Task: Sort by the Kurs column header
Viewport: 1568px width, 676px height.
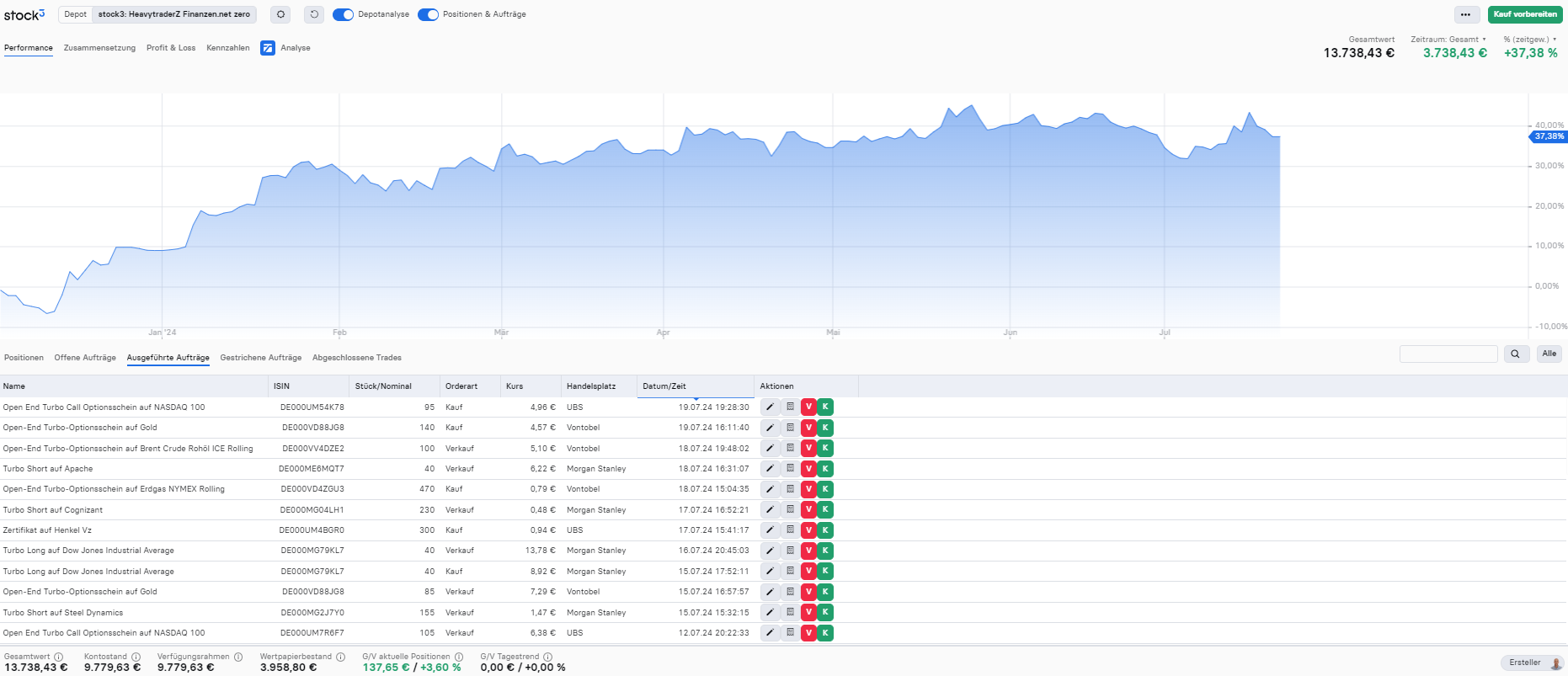Action: click(531, 386)
